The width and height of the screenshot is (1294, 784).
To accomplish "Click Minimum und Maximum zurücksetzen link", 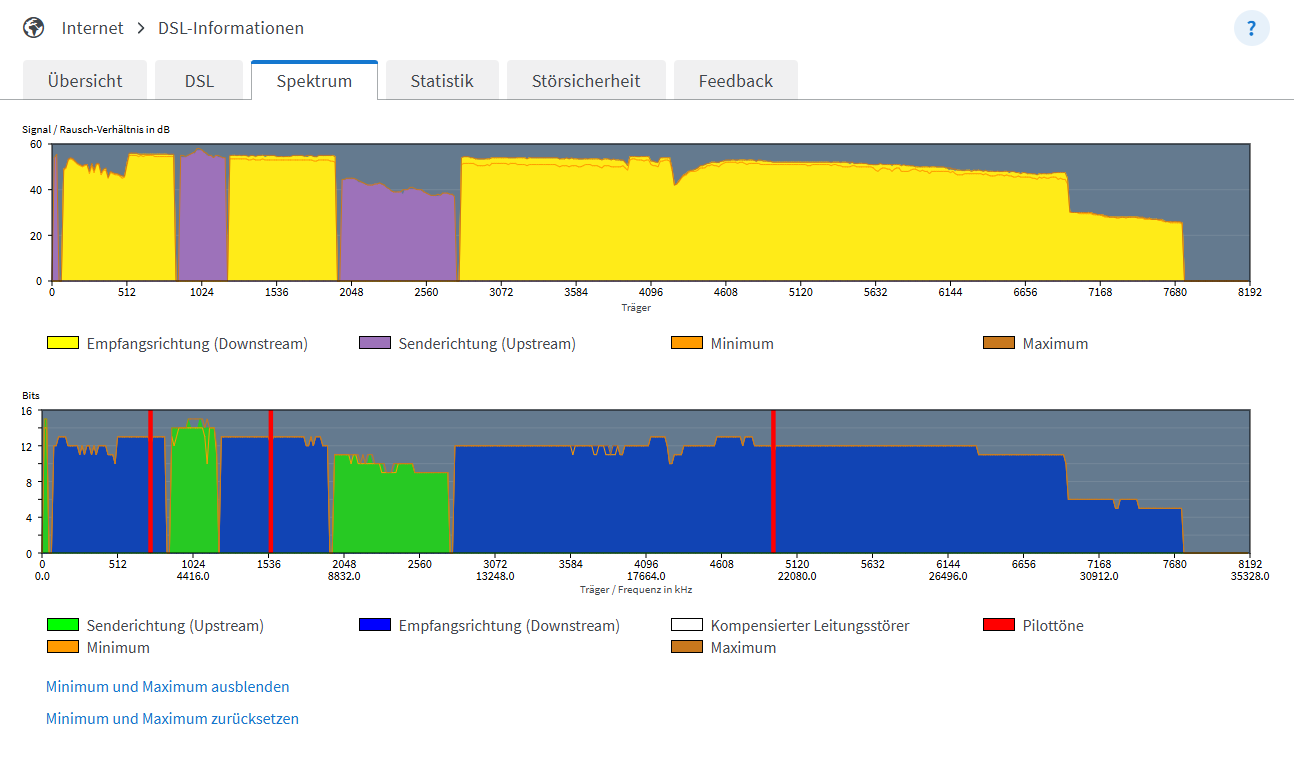I will 172,719.
